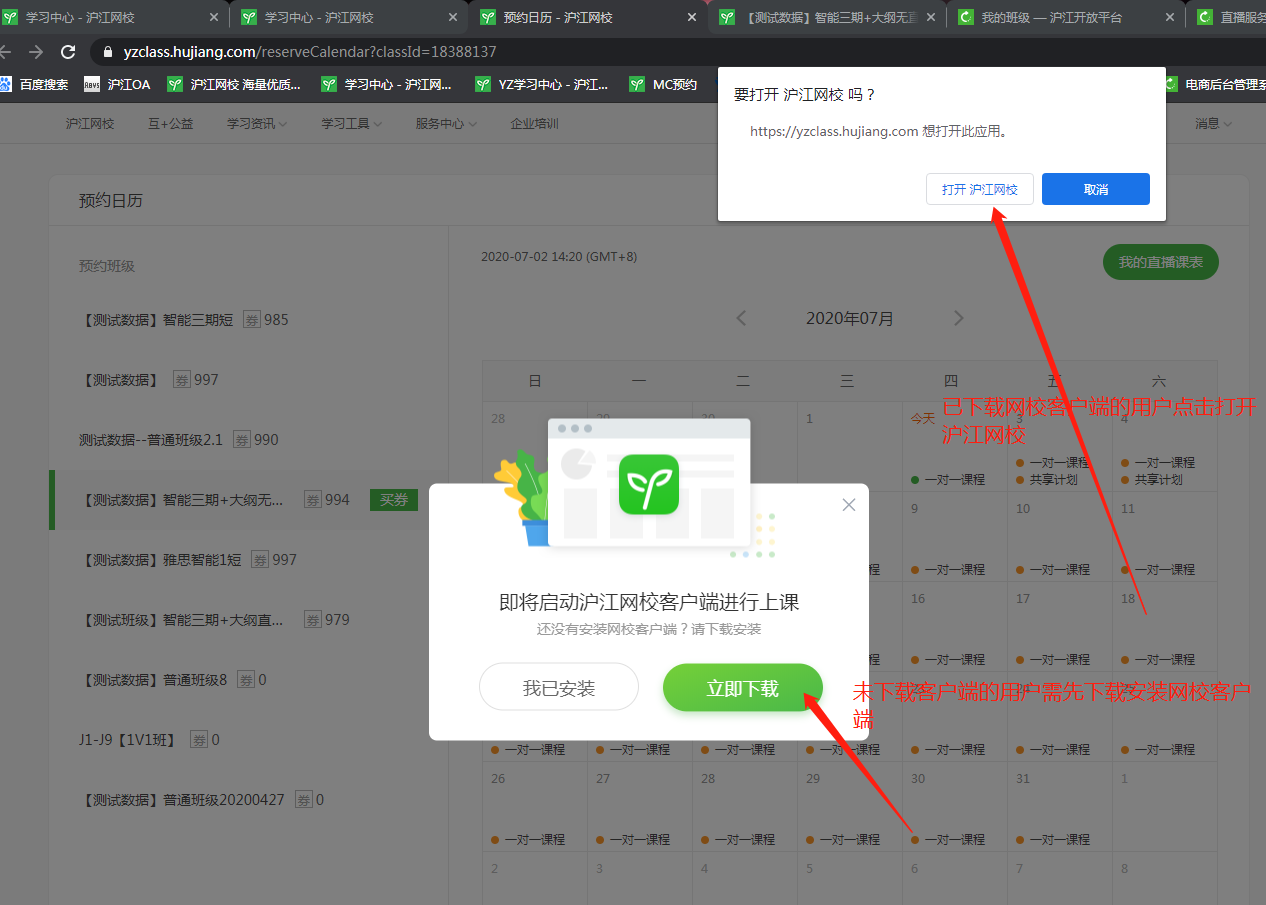Open the 企业培训 menu item
The height and width of the screenshot is (905, 1266).
point(534,124)
